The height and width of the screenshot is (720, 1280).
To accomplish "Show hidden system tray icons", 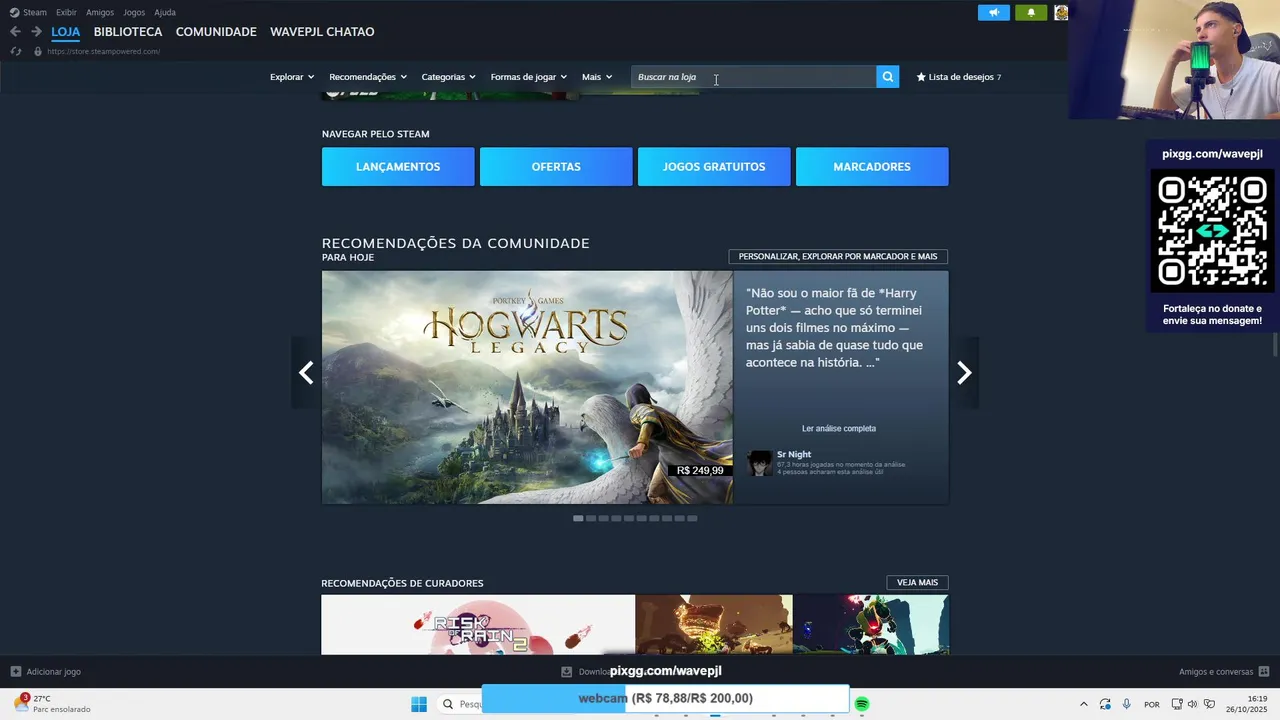I will coord(1083,704).
